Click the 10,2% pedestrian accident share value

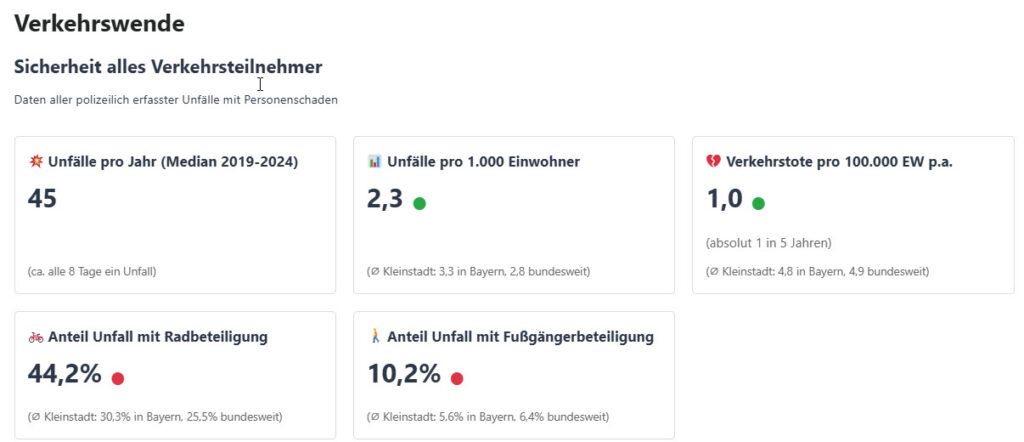coord(404,374)
